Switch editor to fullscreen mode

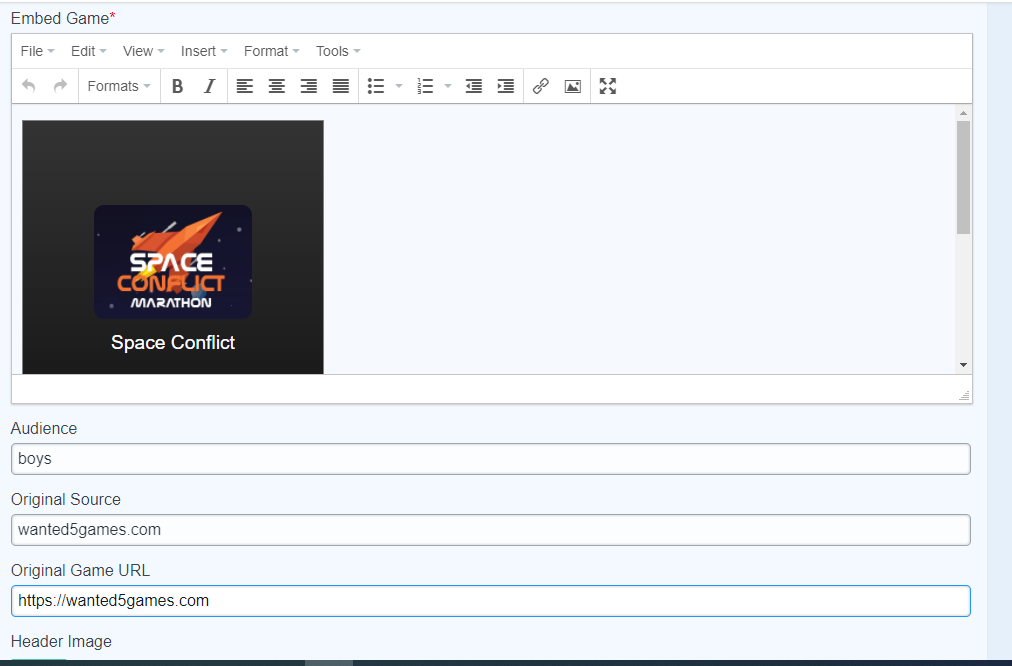click(x=608, y=86)
